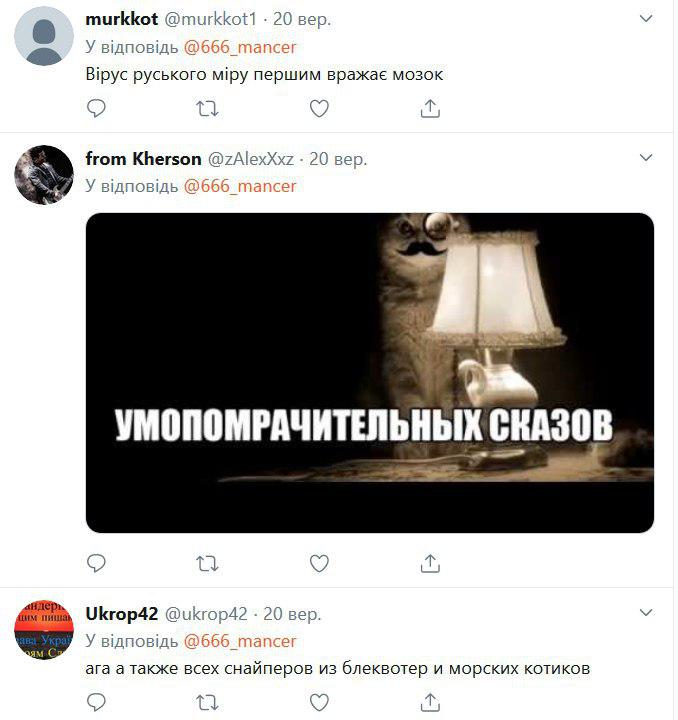Image resolution: width=678 pixels, height=720 pixels.
Task: Retweet Ukrop42's tweet
Action: 207,702
